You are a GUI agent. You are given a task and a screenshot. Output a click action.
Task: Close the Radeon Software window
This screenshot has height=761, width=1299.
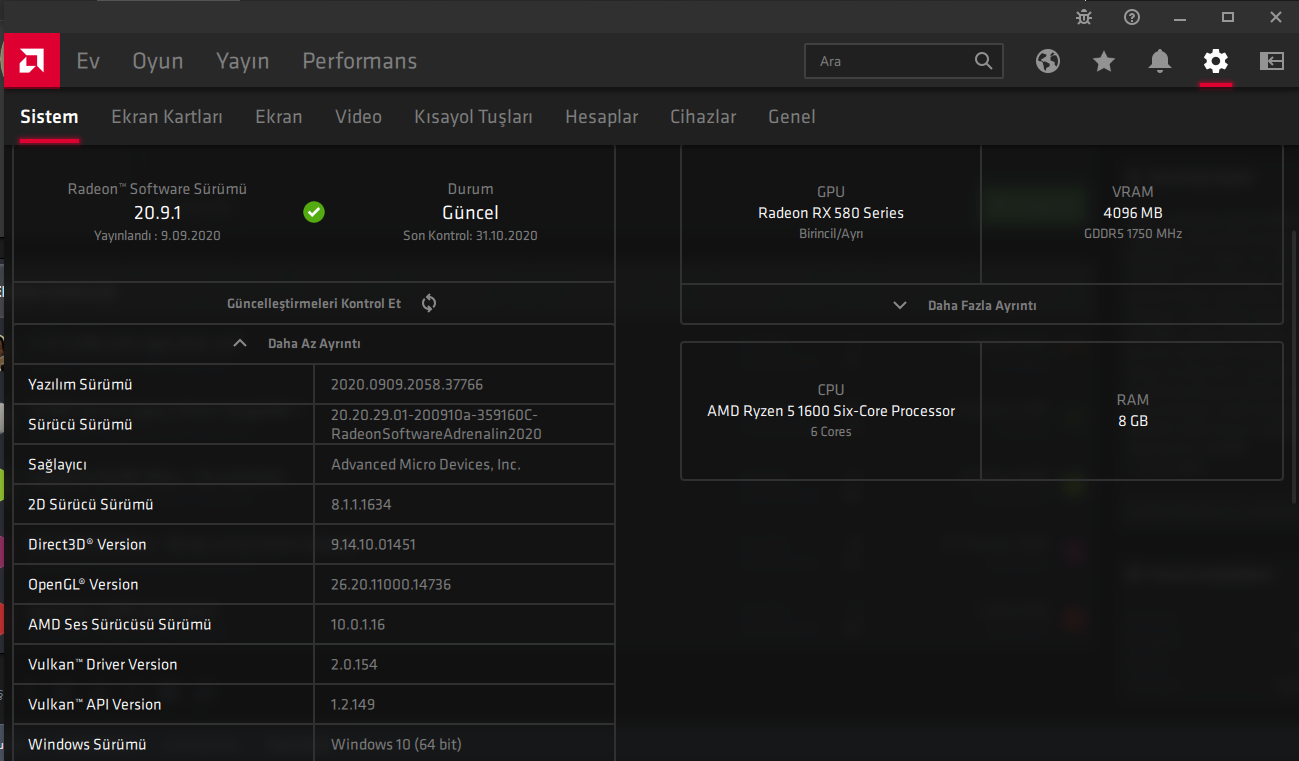(1276, 17)
